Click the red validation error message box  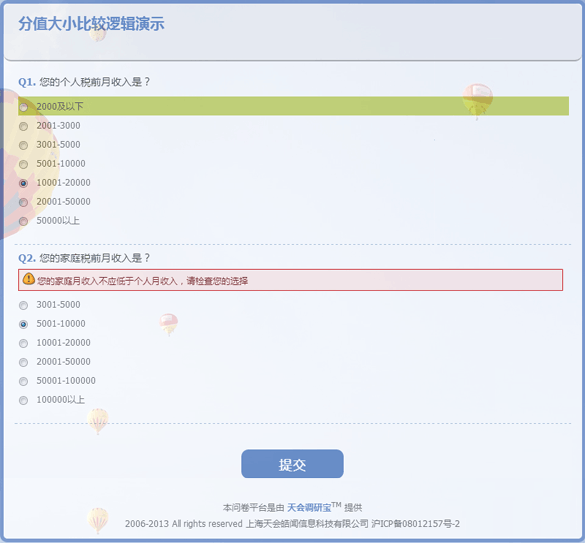(x=290, y=280)
